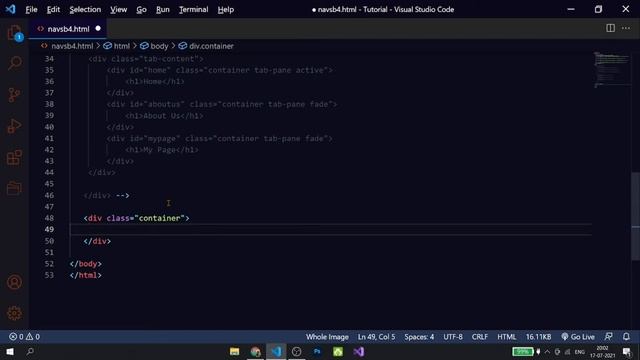Open the Selection menu
The height and width of the screenshot is (360, 640).
[x=85, y=9]
